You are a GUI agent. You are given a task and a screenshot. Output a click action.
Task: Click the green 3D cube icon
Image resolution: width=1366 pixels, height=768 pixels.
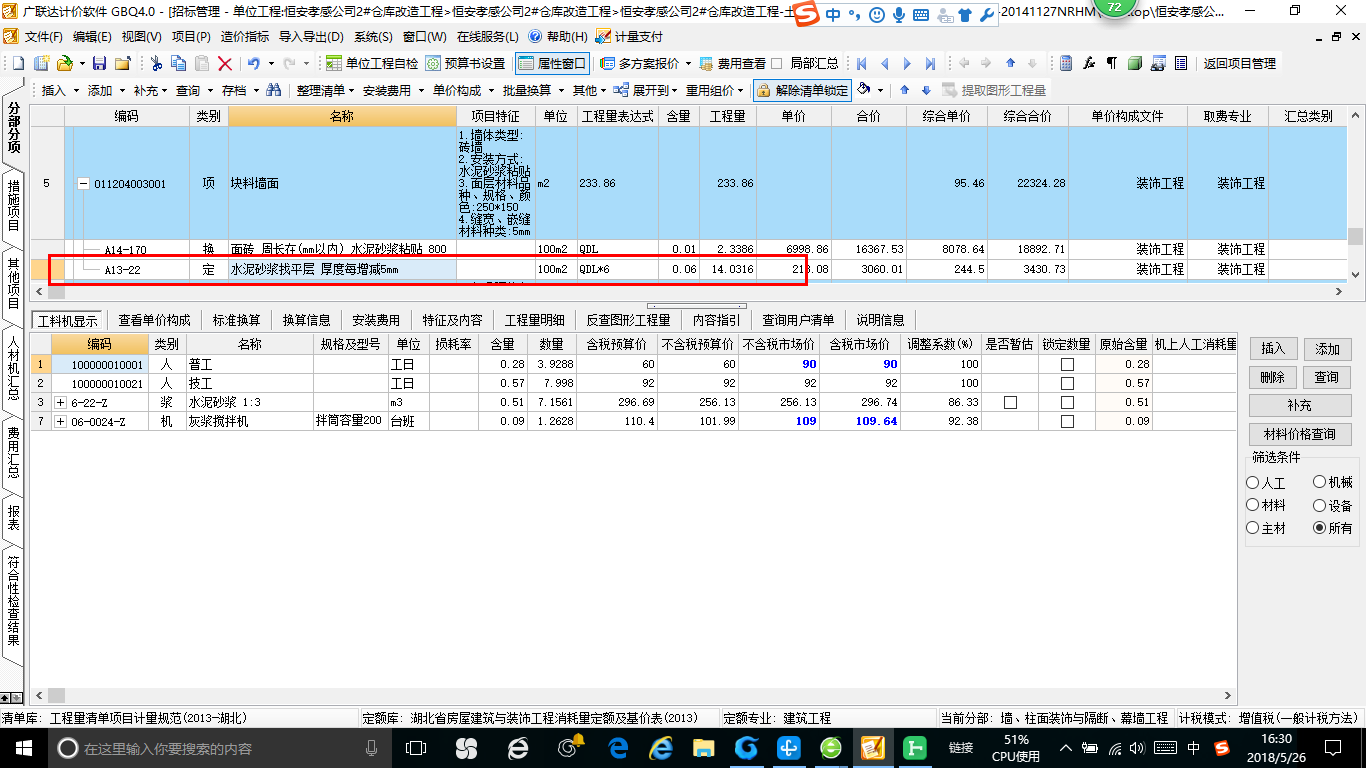click(x=1135, y=63)
